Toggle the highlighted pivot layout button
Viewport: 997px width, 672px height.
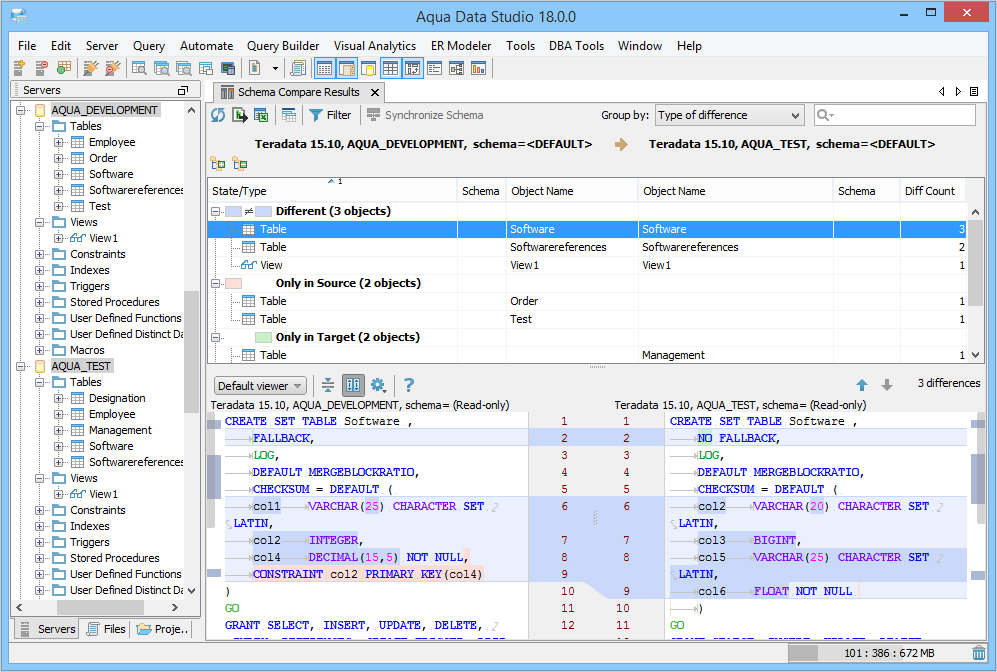pyautogui.click(x=413, y=68)
